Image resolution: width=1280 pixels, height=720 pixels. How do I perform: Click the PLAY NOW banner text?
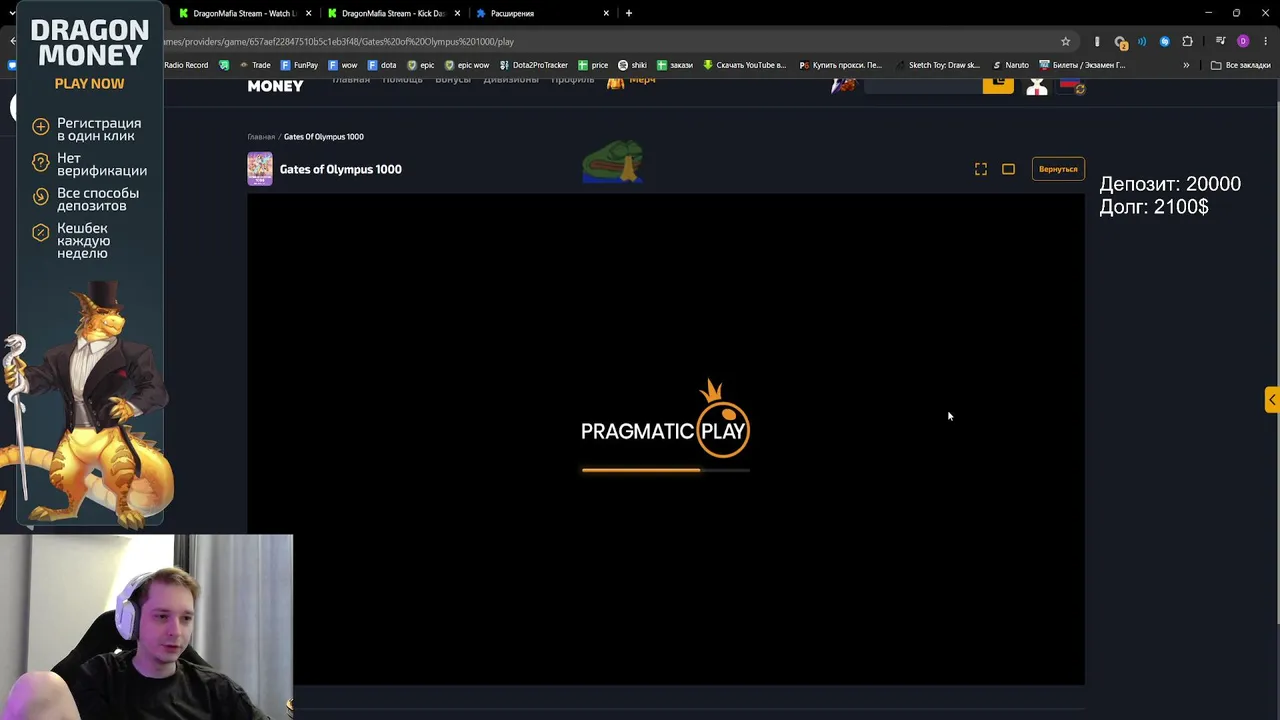click(90, 84)
